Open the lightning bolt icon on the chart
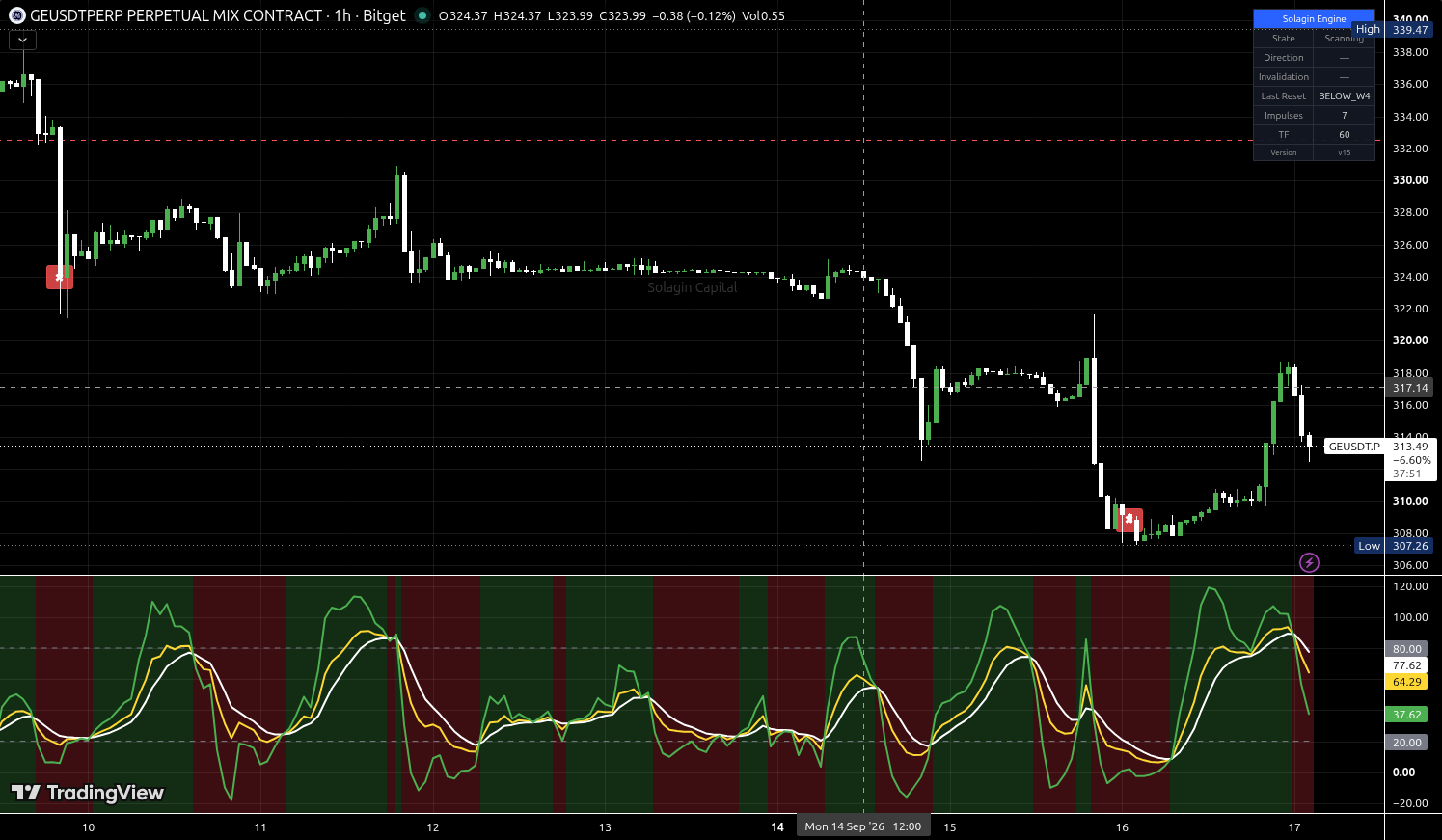The image size is (1442, 840). click(x=1309, y=562)
